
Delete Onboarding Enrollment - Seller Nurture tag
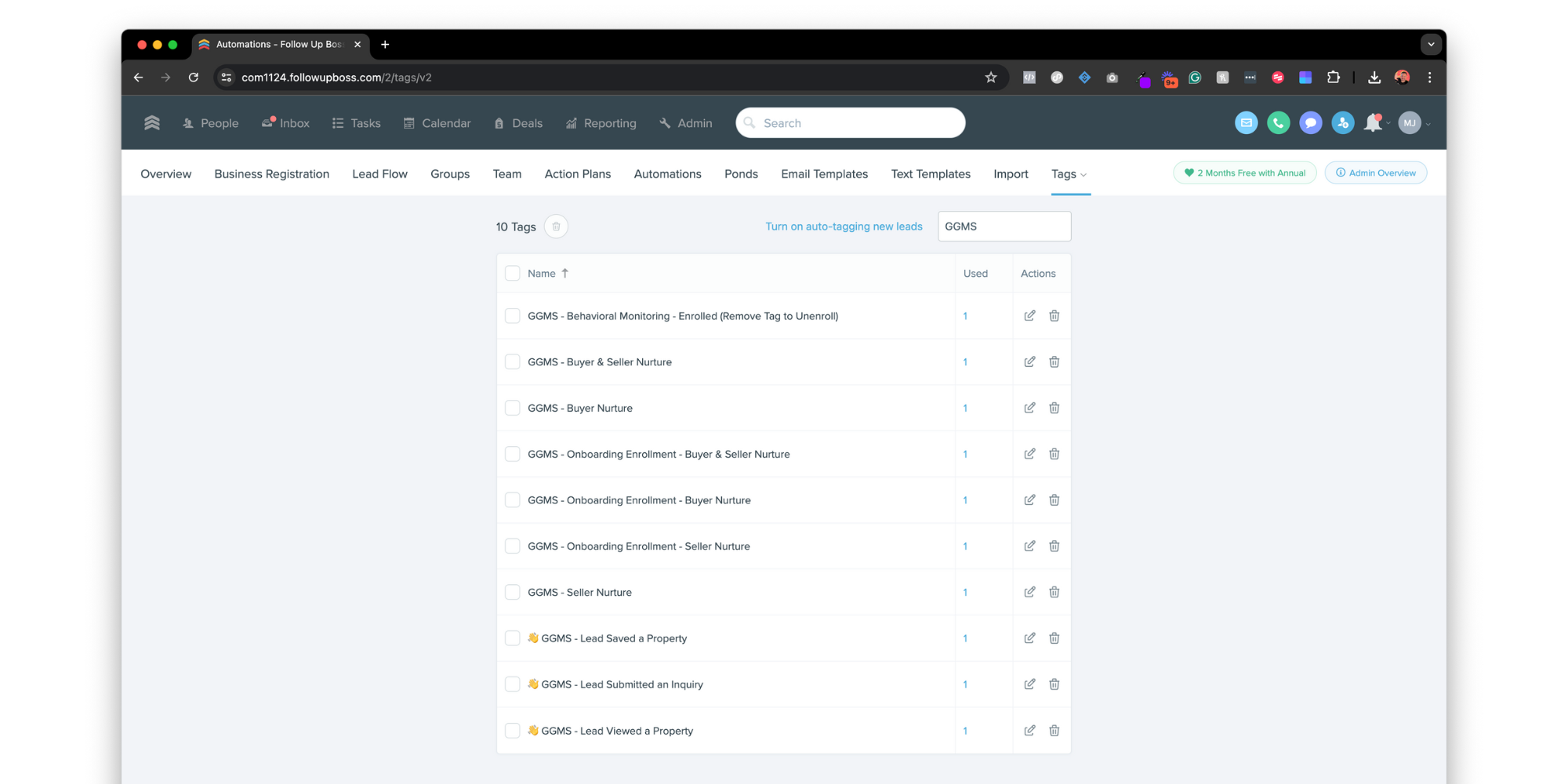[x=1054, y=546]
